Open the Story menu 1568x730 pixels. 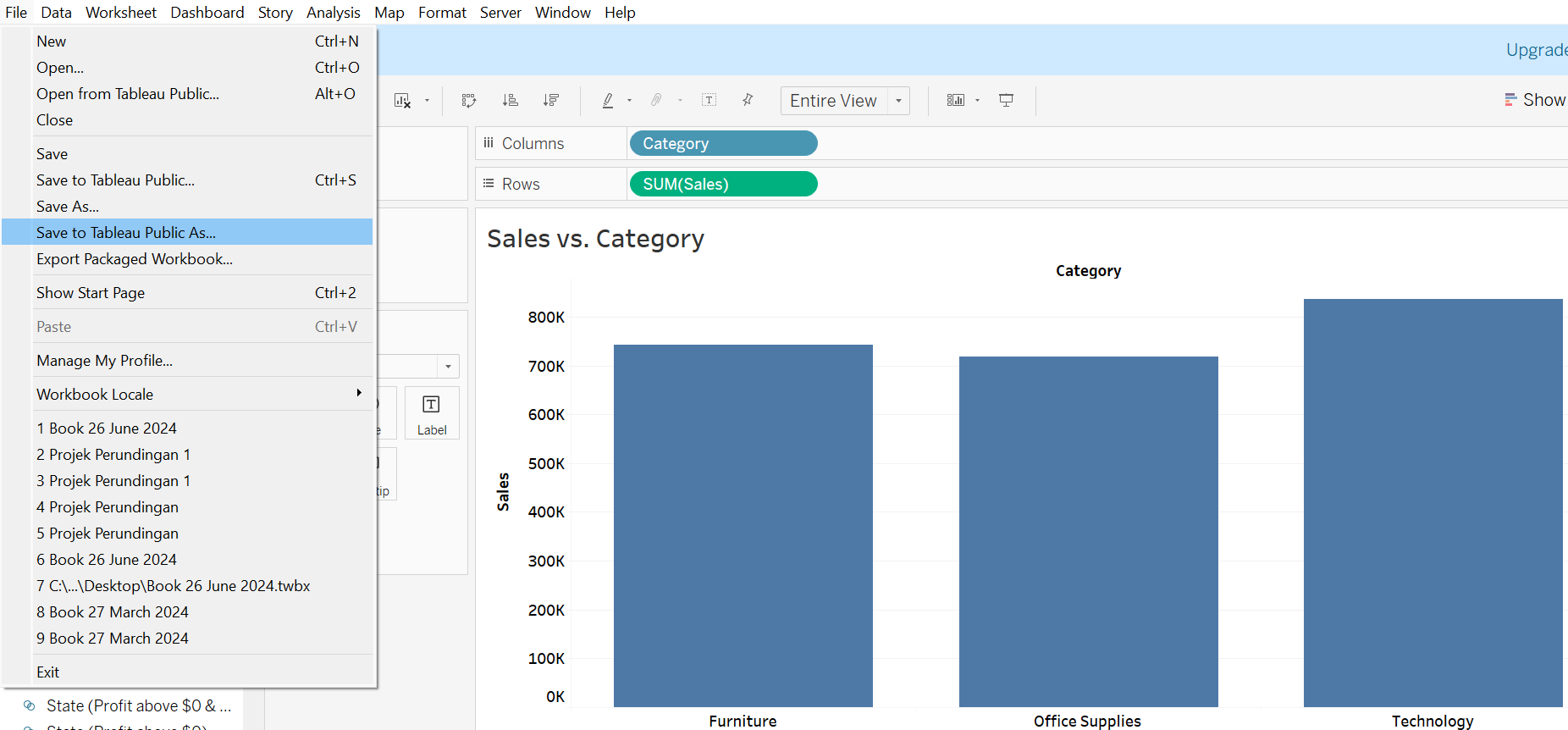275,13
